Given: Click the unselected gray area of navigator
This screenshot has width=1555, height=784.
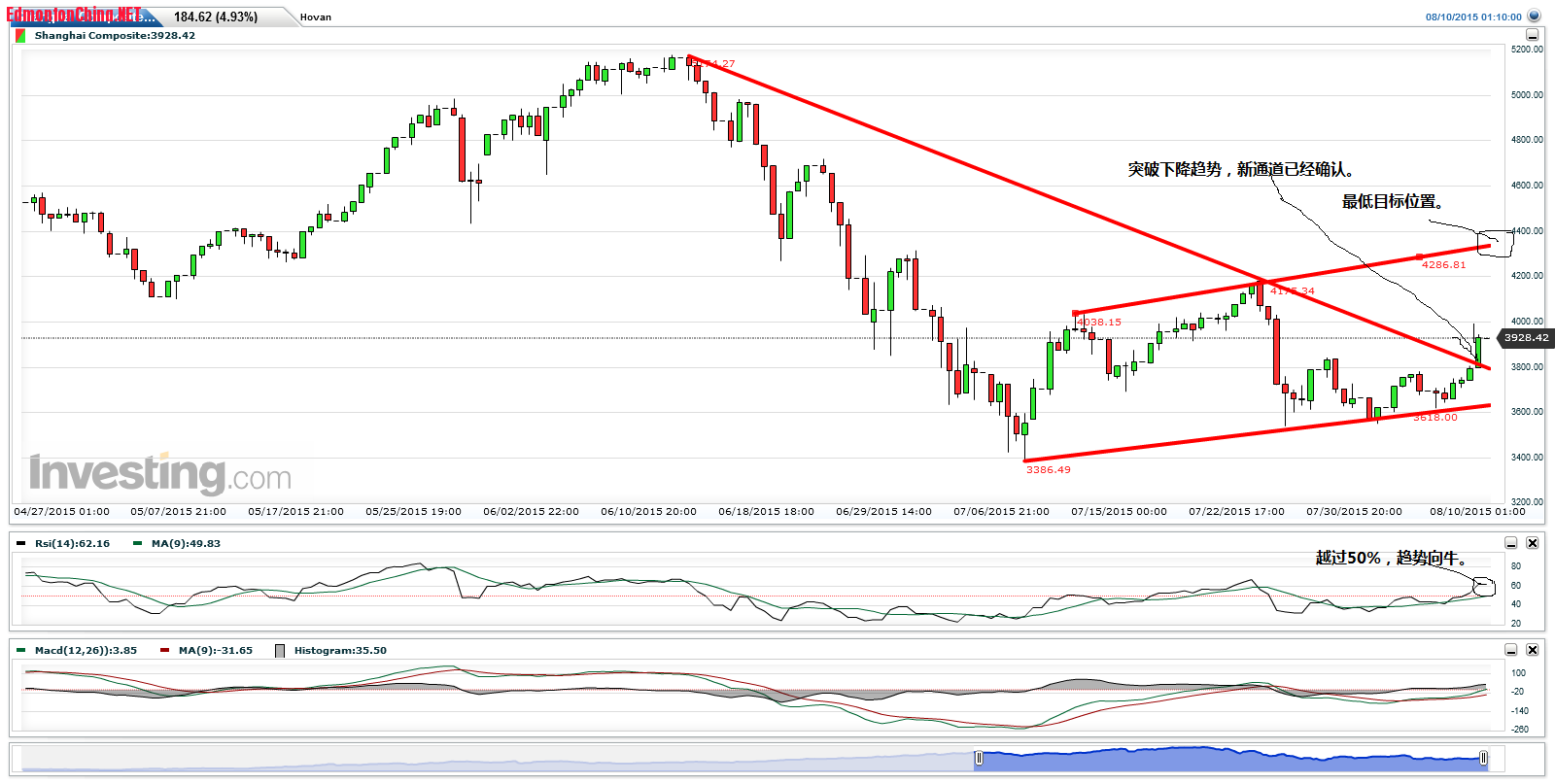Looking at the screenshot, I should click(x=486, y=760).
